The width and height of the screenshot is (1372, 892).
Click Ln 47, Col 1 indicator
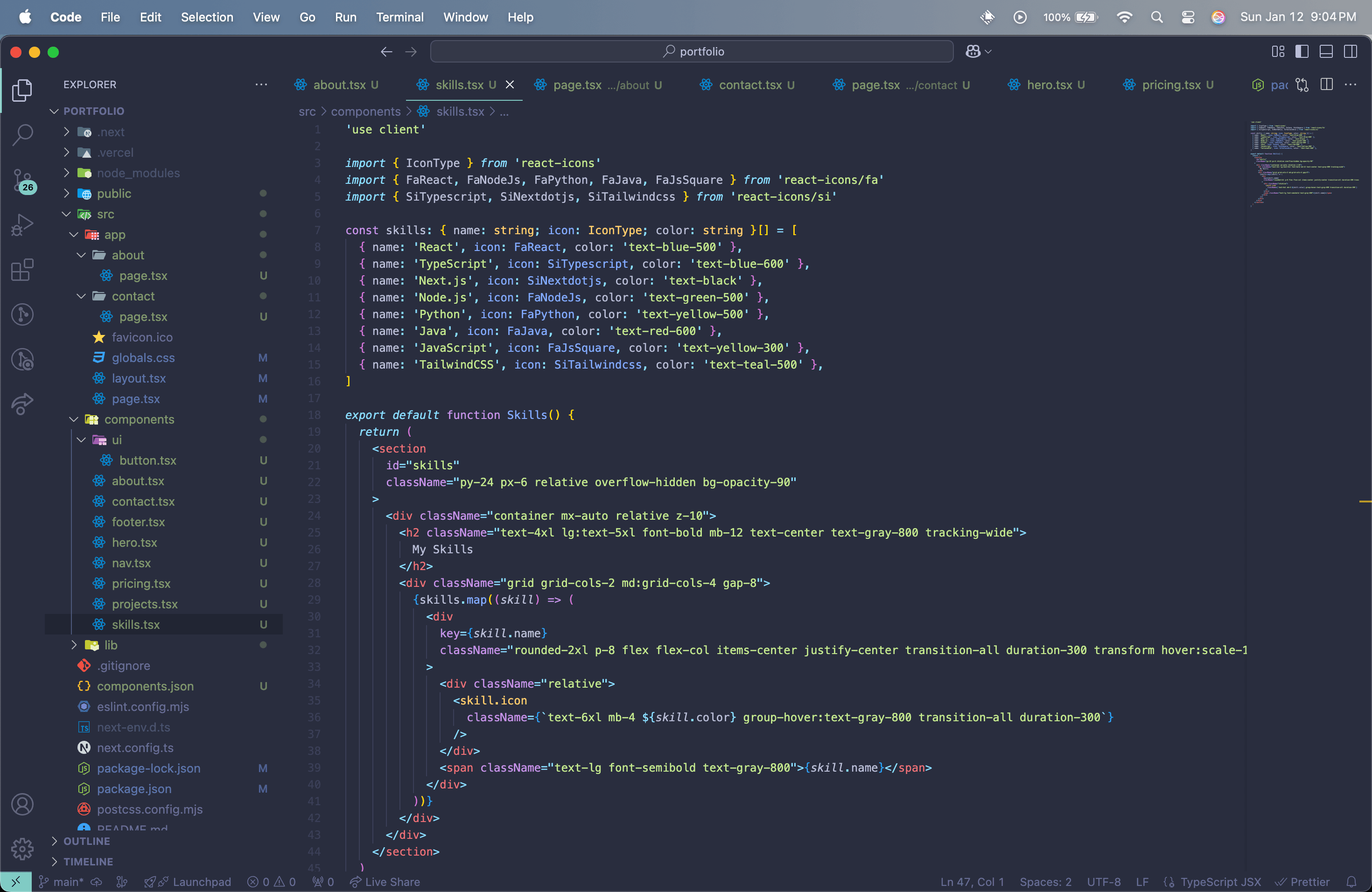[972, 882]
